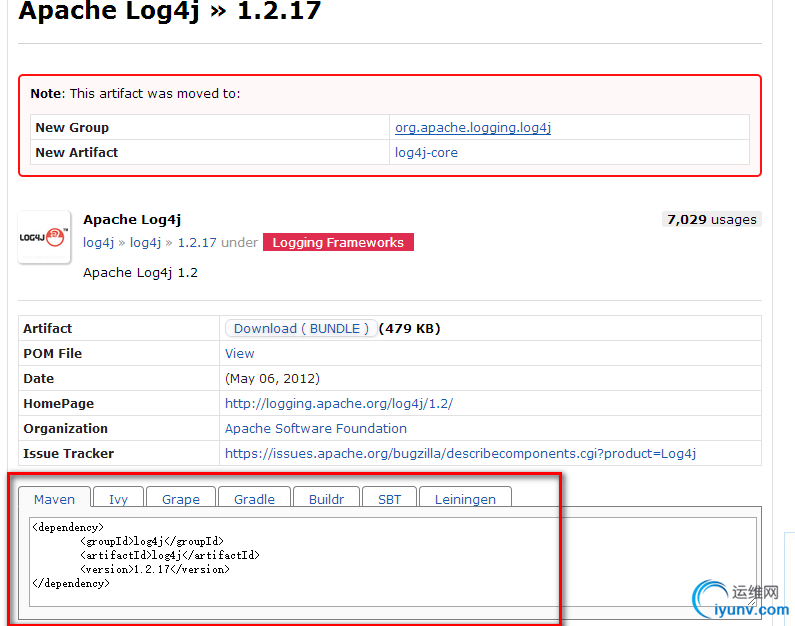Viewport: 795px width, 626px height.
Task: Click the 'Issue Tracker' row label
Action: [x=68, y=453]
